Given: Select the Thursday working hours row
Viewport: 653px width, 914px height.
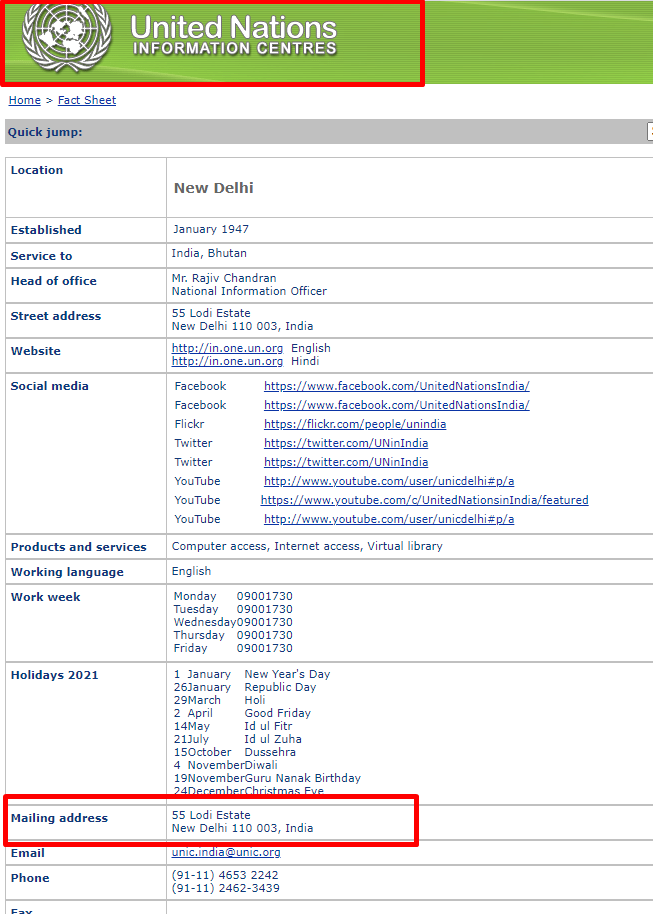Looking at the screenshot, I should click(x=233, y=635).
